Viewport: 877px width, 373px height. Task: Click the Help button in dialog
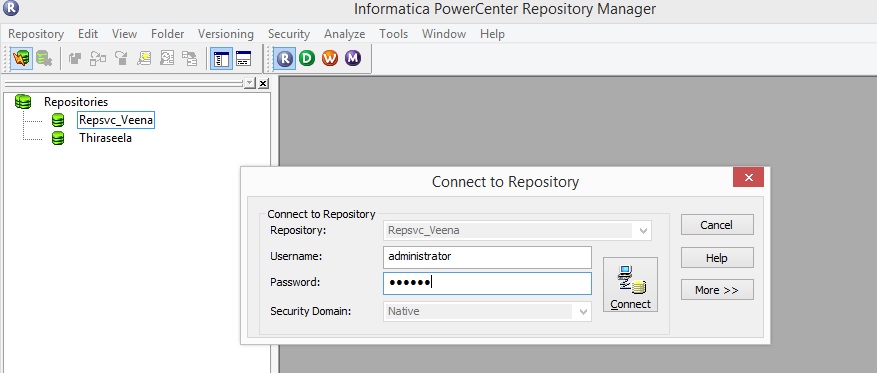pos(717,258)
